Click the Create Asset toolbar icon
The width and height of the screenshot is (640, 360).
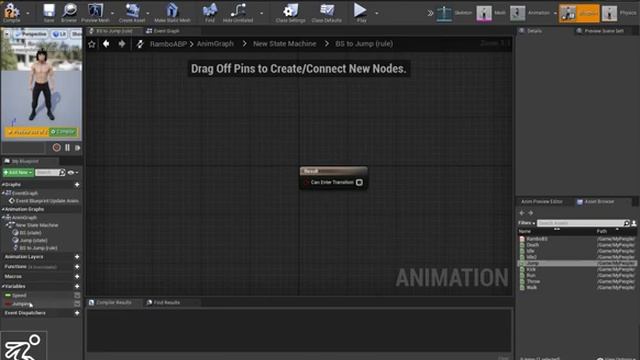tap(132, 12)
